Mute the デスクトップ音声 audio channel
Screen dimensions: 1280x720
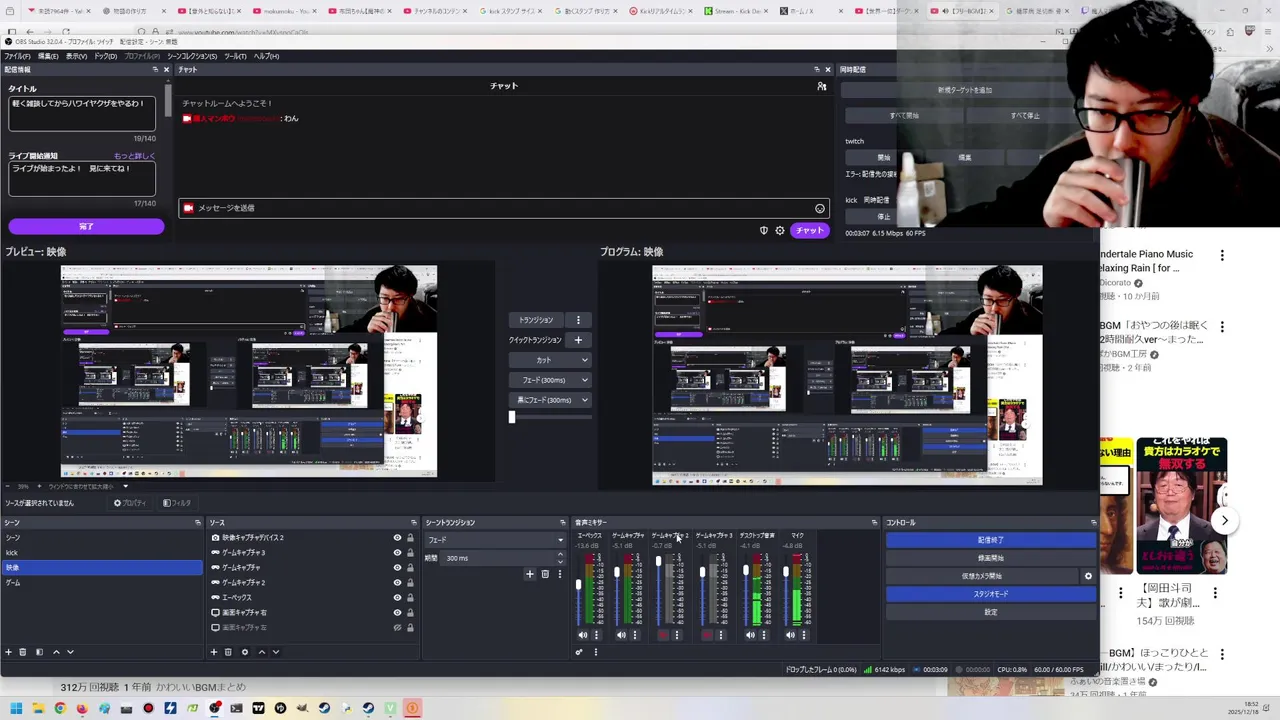pos(750,635)
